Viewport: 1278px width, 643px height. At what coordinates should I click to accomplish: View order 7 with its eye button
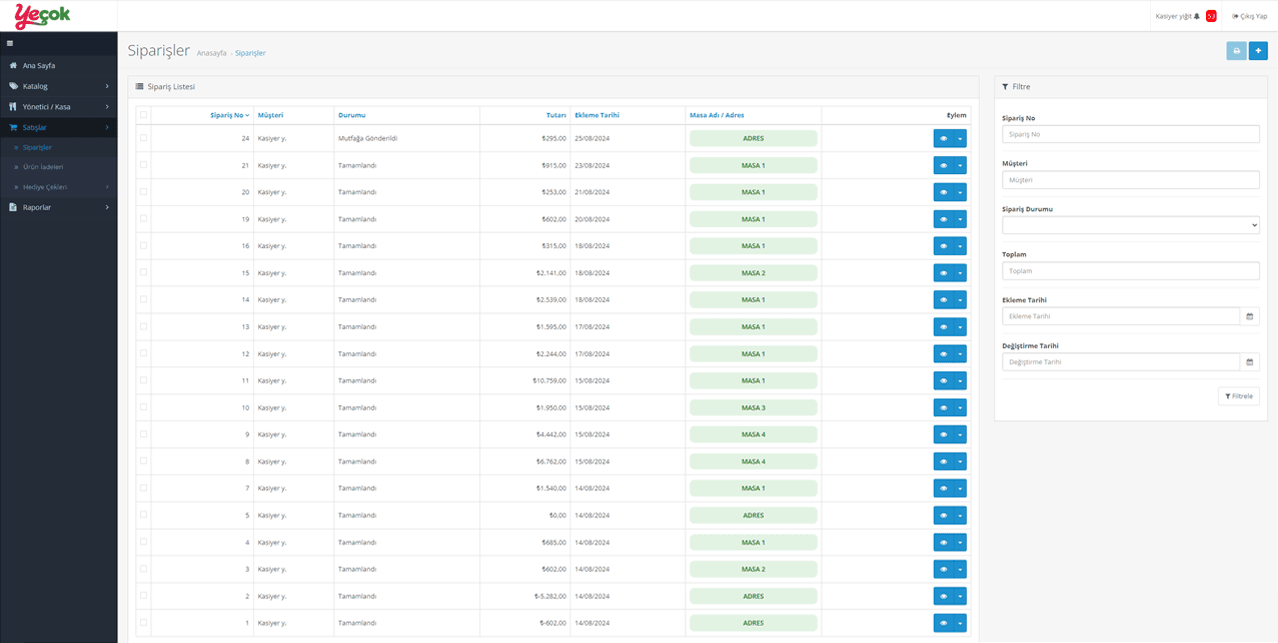pyautogui.click(x=943, y=488)
